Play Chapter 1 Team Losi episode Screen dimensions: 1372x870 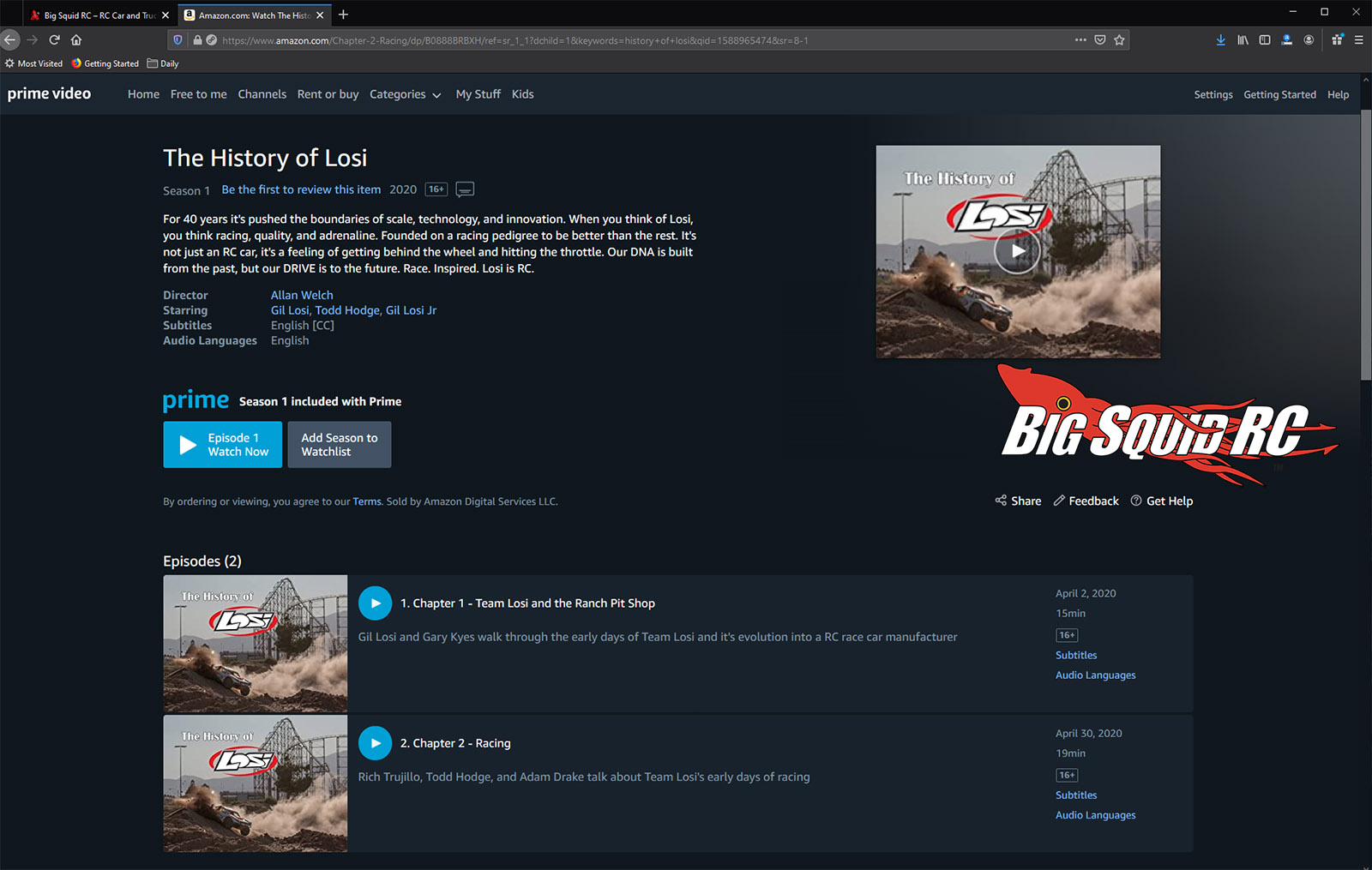(375, 603)
